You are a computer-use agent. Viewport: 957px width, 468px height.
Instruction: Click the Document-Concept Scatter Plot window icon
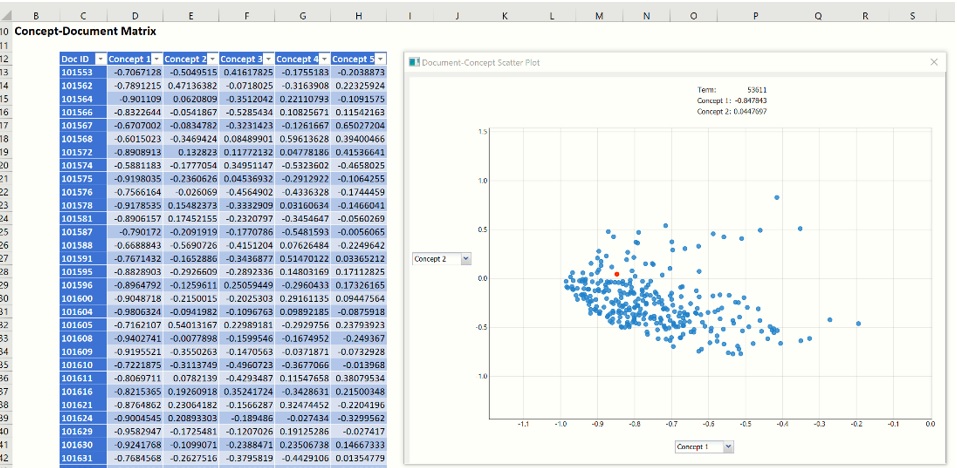click(414, 62)
